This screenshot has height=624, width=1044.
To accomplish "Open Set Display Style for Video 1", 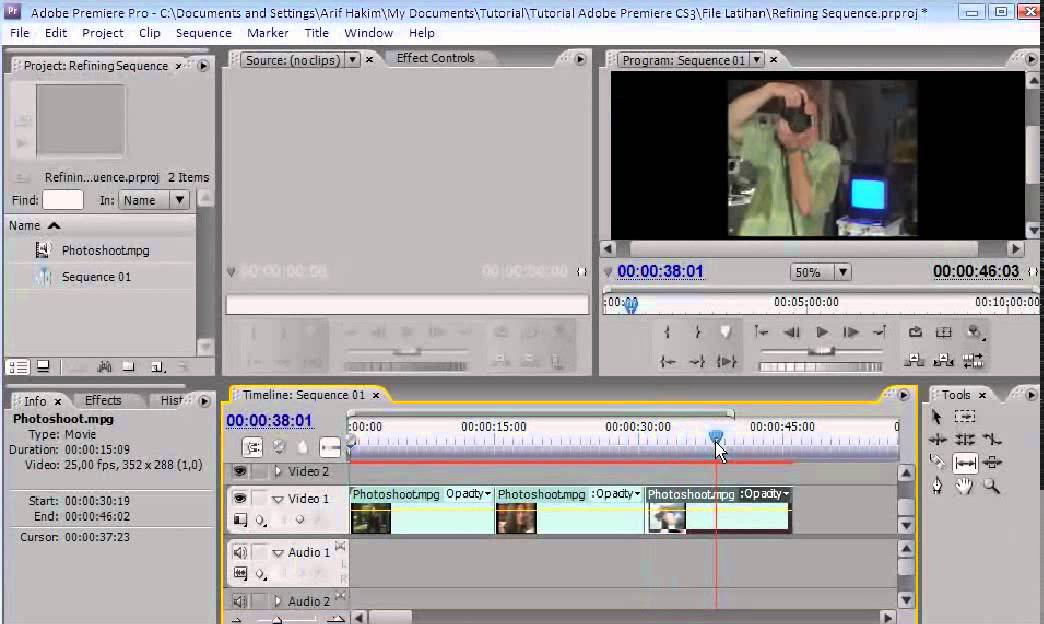I will pyautogui.click(x=240, y=520).
